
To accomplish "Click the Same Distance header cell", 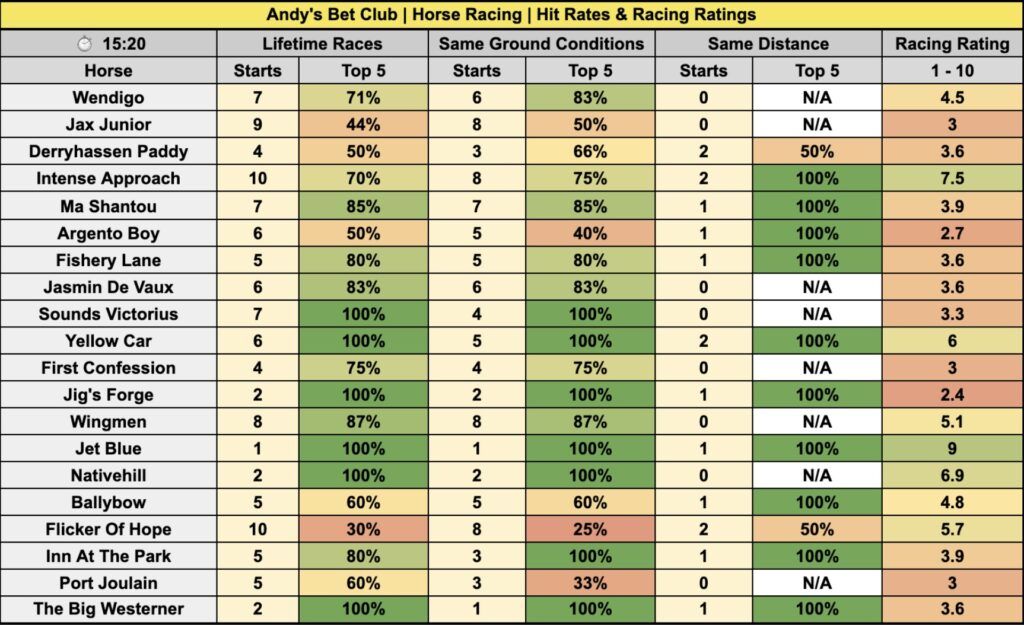I will (x=768, y=44).
